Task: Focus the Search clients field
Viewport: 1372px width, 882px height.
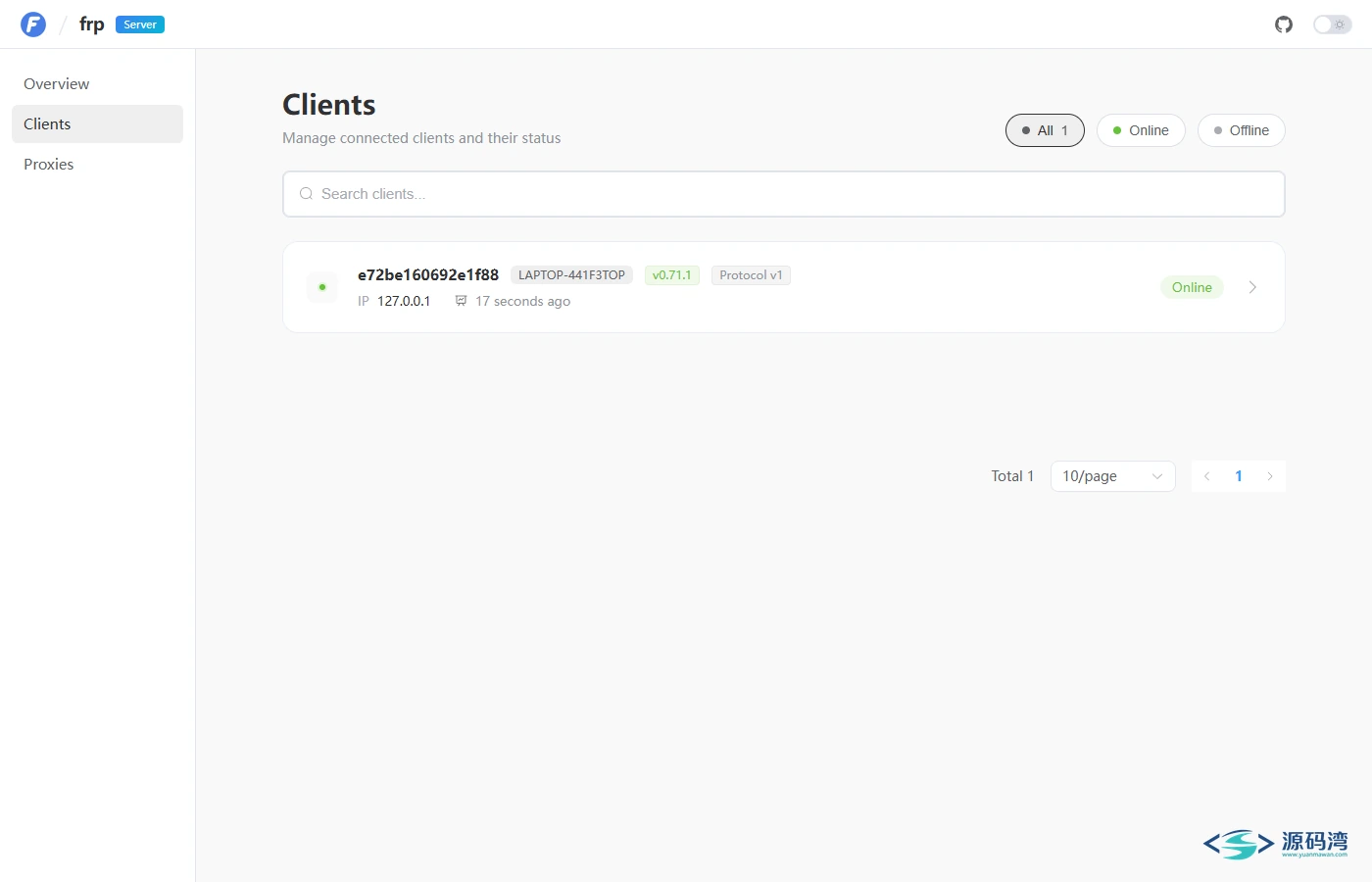Action: pyautogui.click(x=784, y=194)
